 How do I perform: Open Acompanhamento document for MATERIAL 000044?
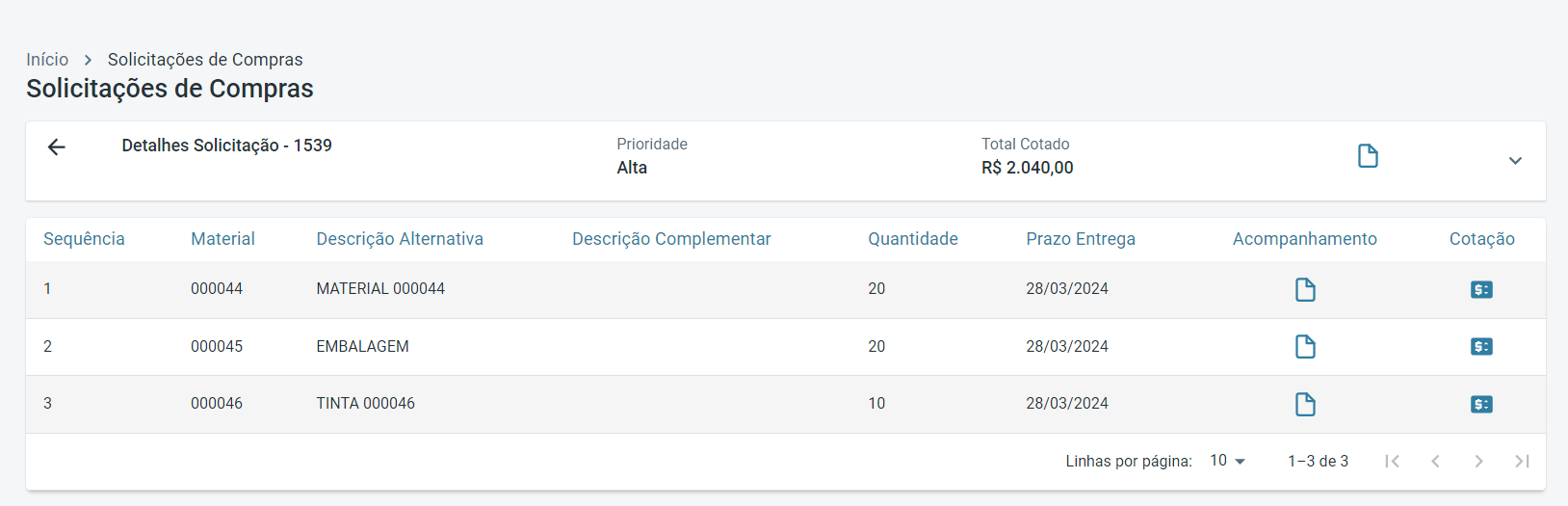[1305, 289]
